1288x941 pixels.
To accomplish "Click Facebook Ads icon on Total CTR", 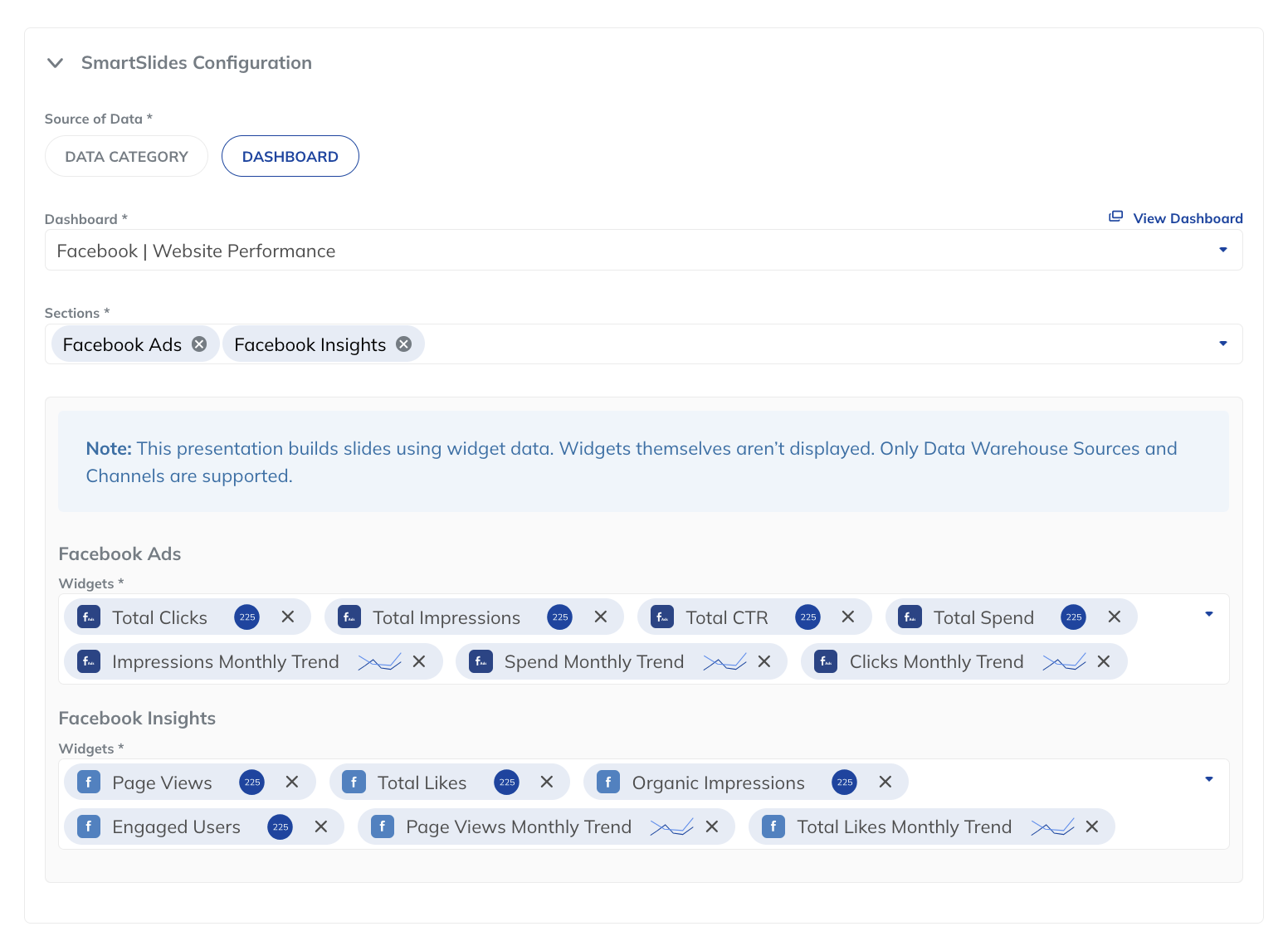I will pos(662,617).
